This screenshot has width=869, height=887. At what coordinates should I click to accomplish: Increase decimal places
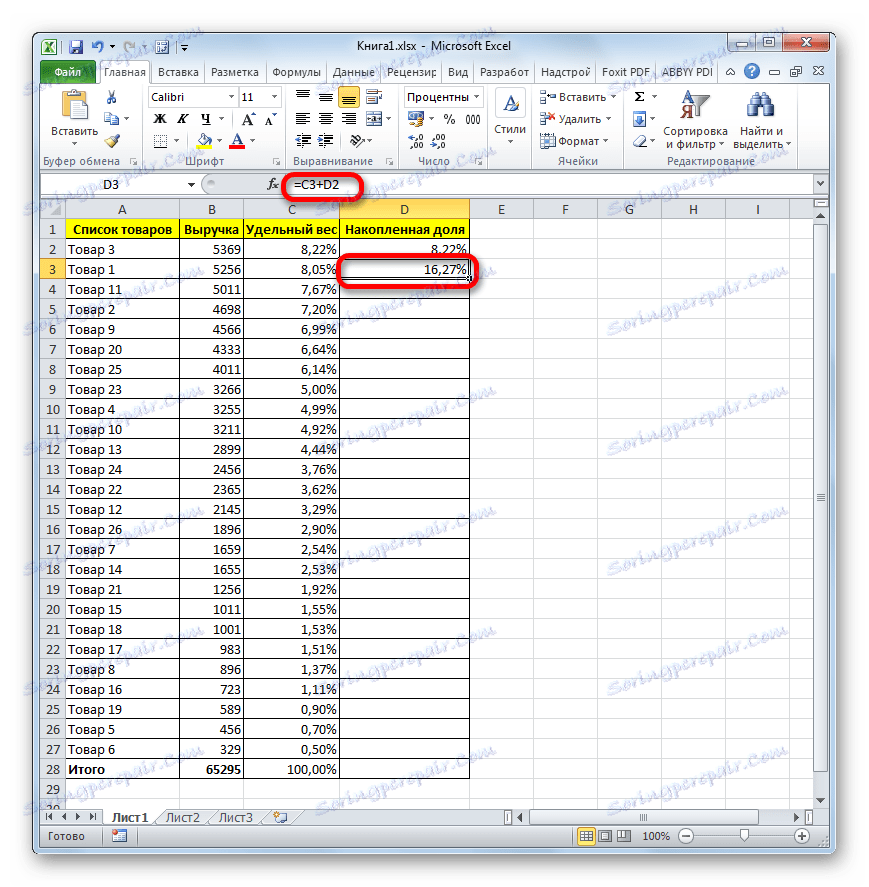(416, 141)
